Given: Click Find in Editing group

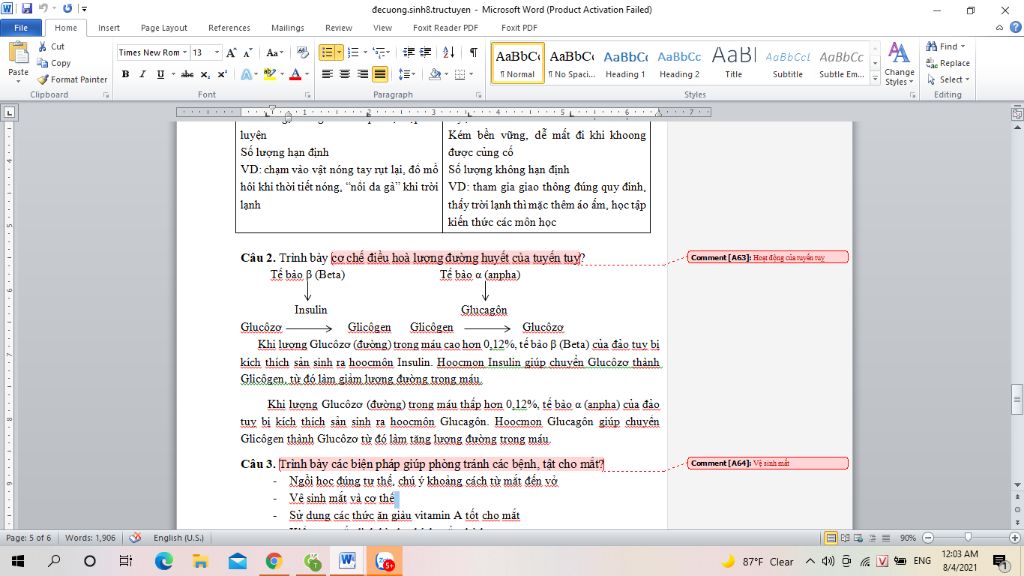Looking at the screenshot, I should 945,46.
